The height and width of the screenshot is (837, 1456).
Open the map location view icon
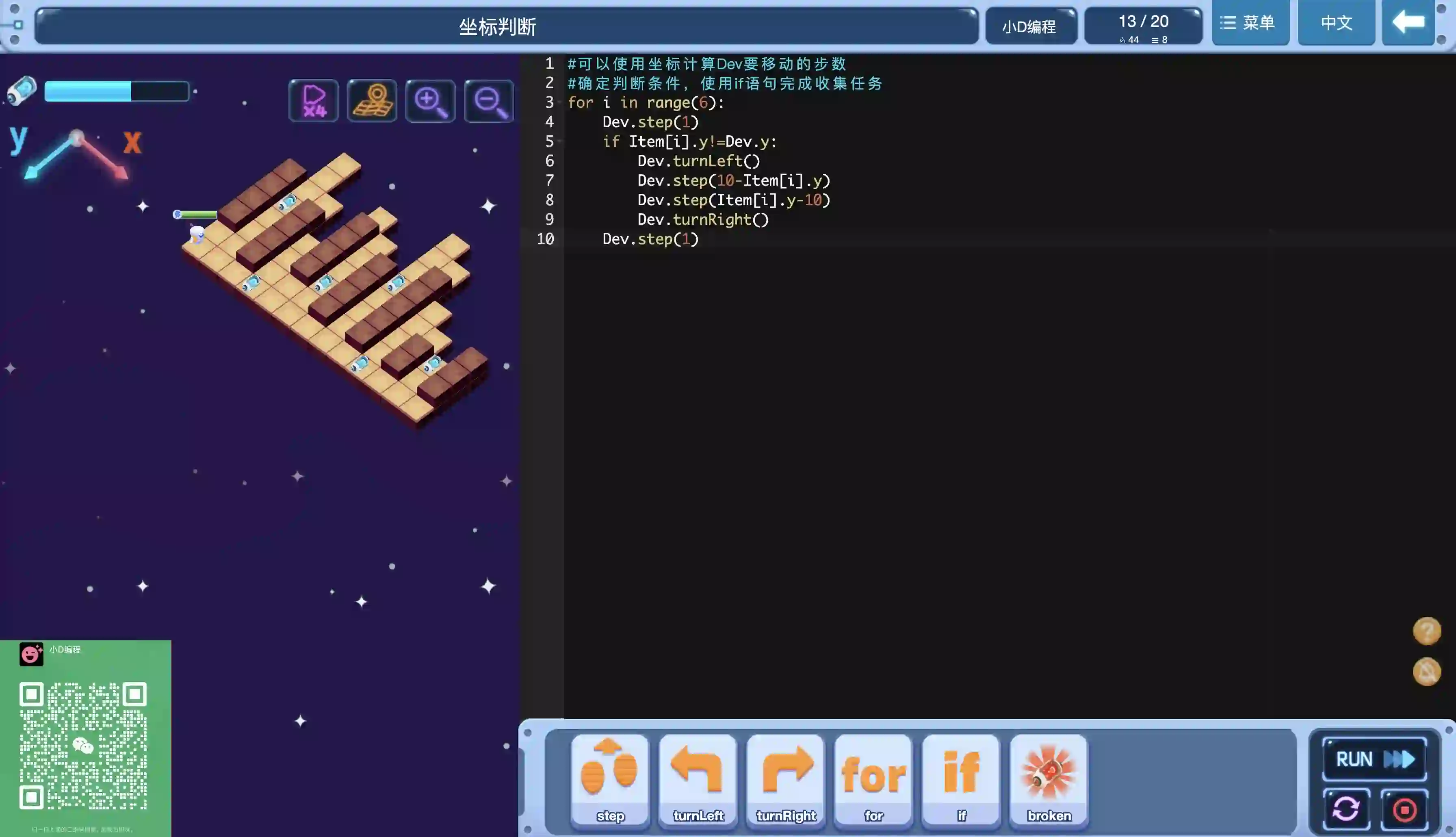click(372, 101)
